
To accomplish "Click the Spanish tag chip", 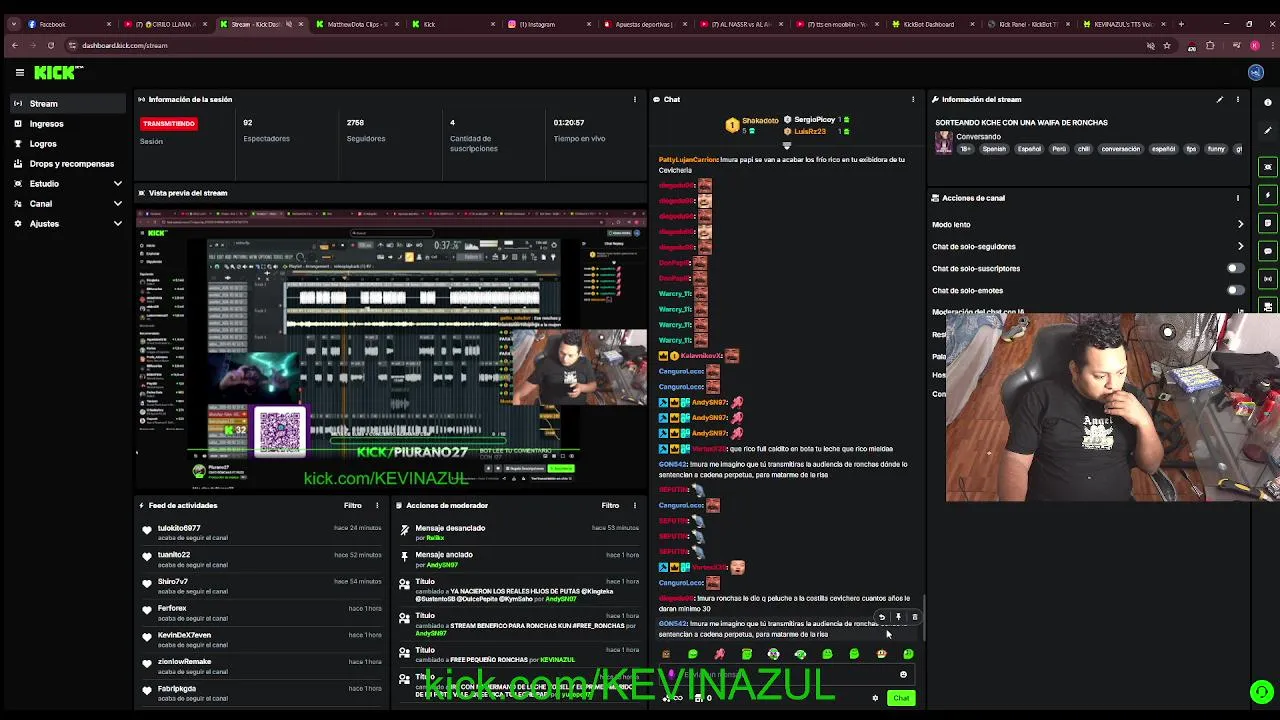I will tap(994, 149).
